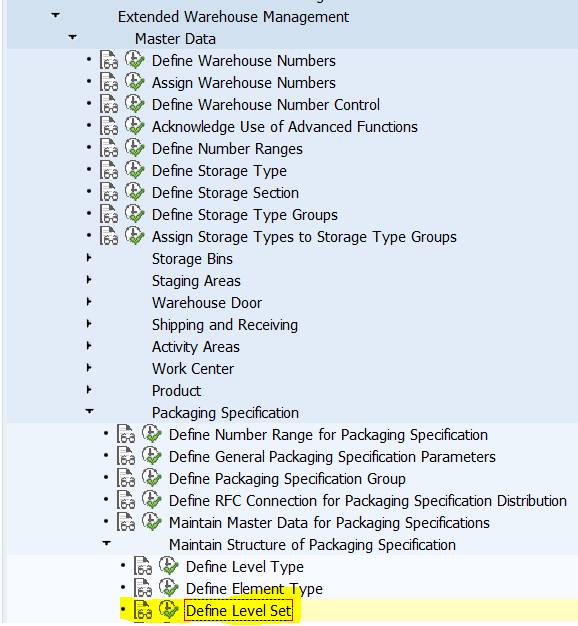Collapse Maintain Structure of Packaging Specification node
The width and height of the screenshot is (578, 626).
107,543
